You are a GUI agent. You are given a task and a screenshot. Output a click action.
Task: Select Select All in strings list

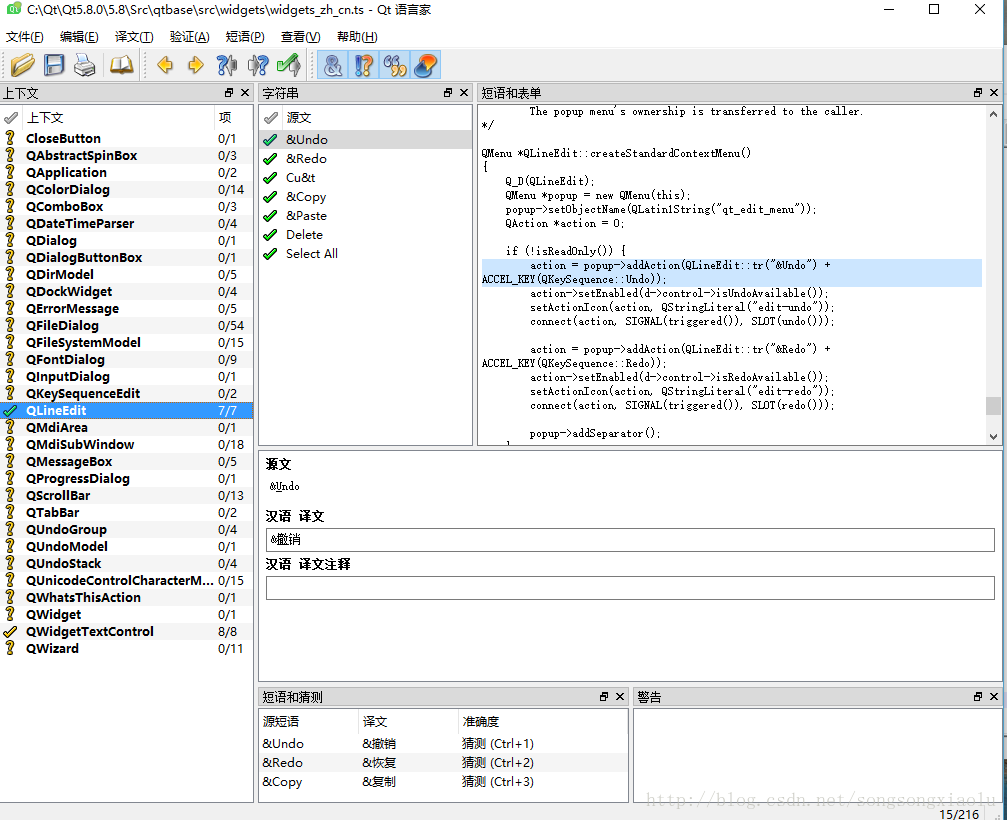365,254
